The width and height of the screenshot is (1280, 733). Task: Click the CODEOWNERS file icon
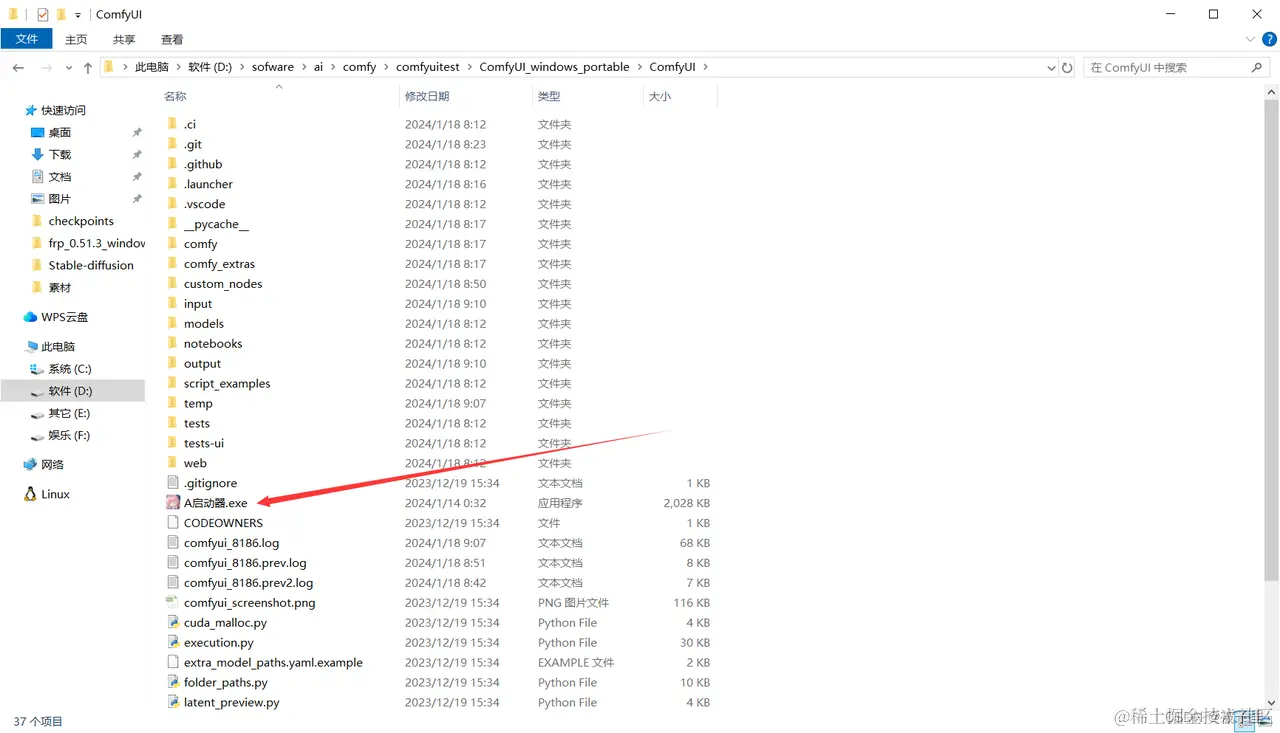pos(173,523)
